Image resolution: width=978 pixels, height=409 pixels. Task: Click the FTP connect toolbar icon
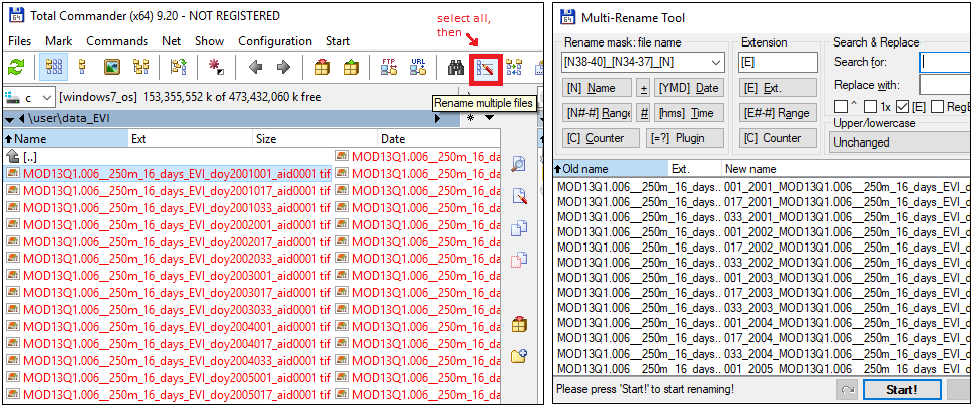click(x=389, y=68)
